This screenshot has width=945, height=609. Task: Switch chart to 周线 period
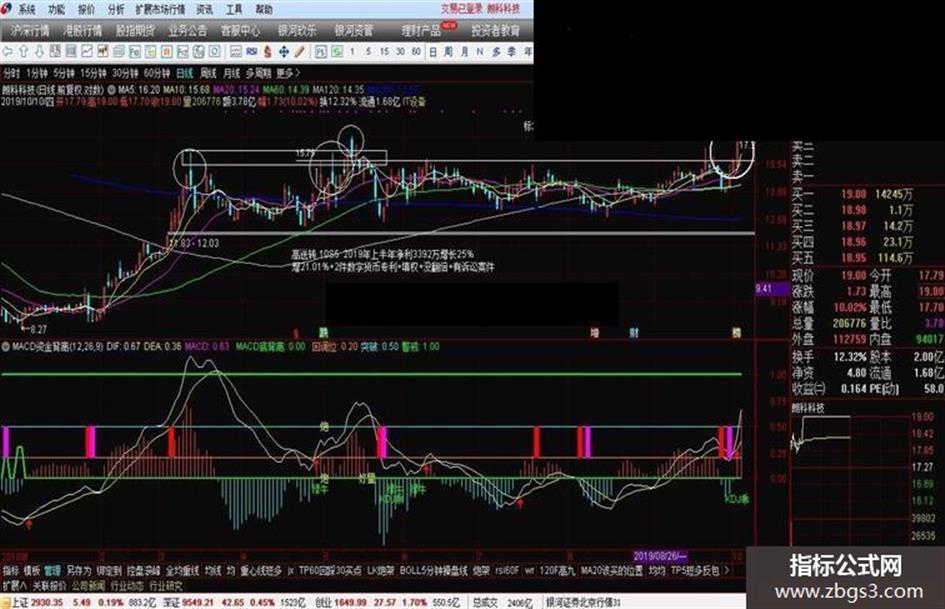point(208,73)
